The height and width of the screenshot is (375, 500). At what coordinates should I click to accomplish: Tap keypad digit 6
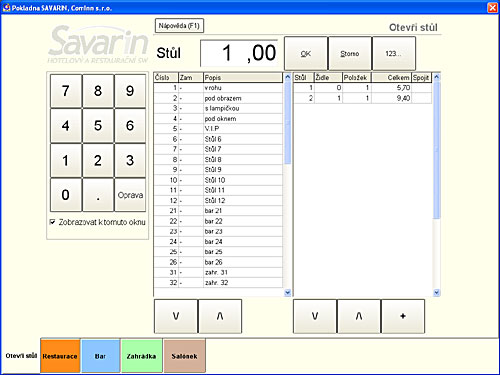[130, 126]
